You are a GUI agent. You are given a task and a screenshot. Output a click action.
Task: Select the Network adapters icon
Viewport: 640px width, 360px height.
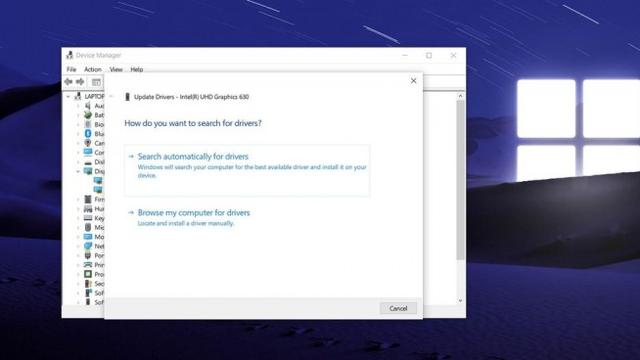tap(88, 246)
